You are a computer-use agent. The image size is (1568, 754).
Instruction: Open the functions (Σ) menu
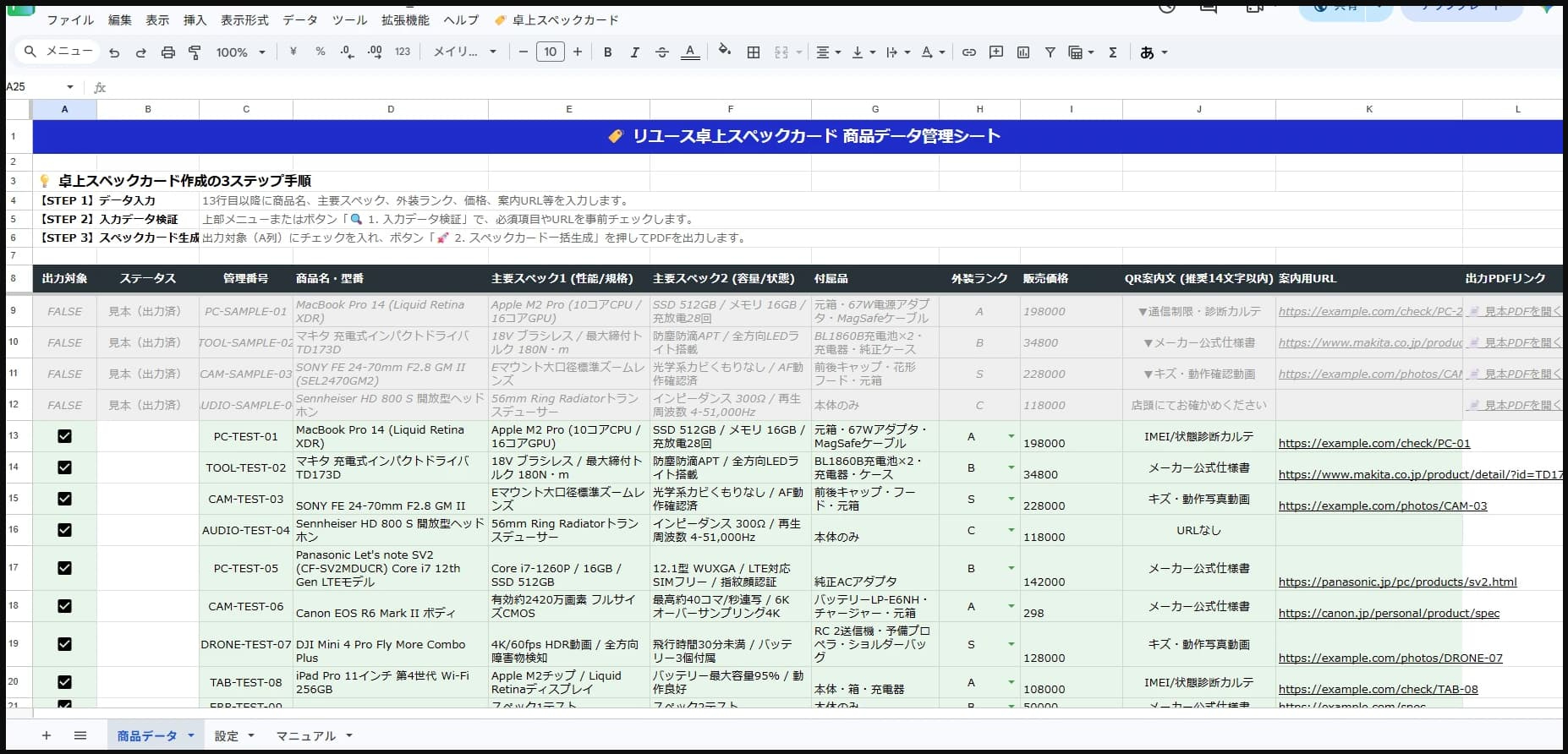[1113, 52]
